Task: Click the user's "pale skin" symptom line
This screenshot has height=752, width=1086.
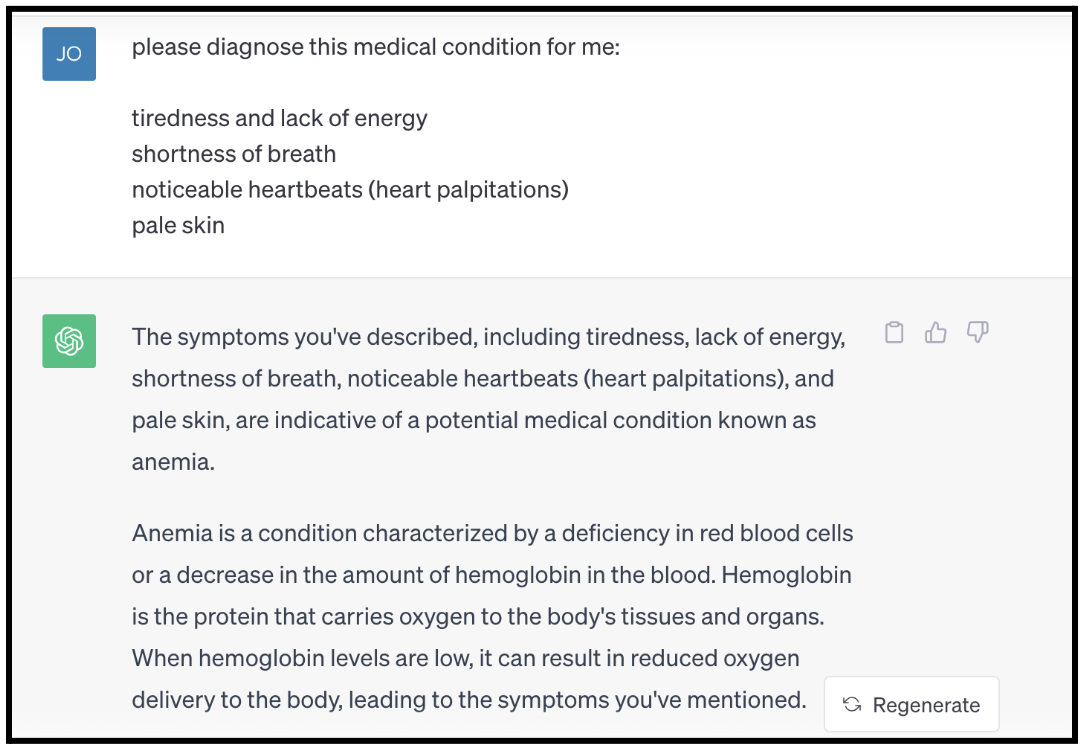Action: [x=178, y=225]
